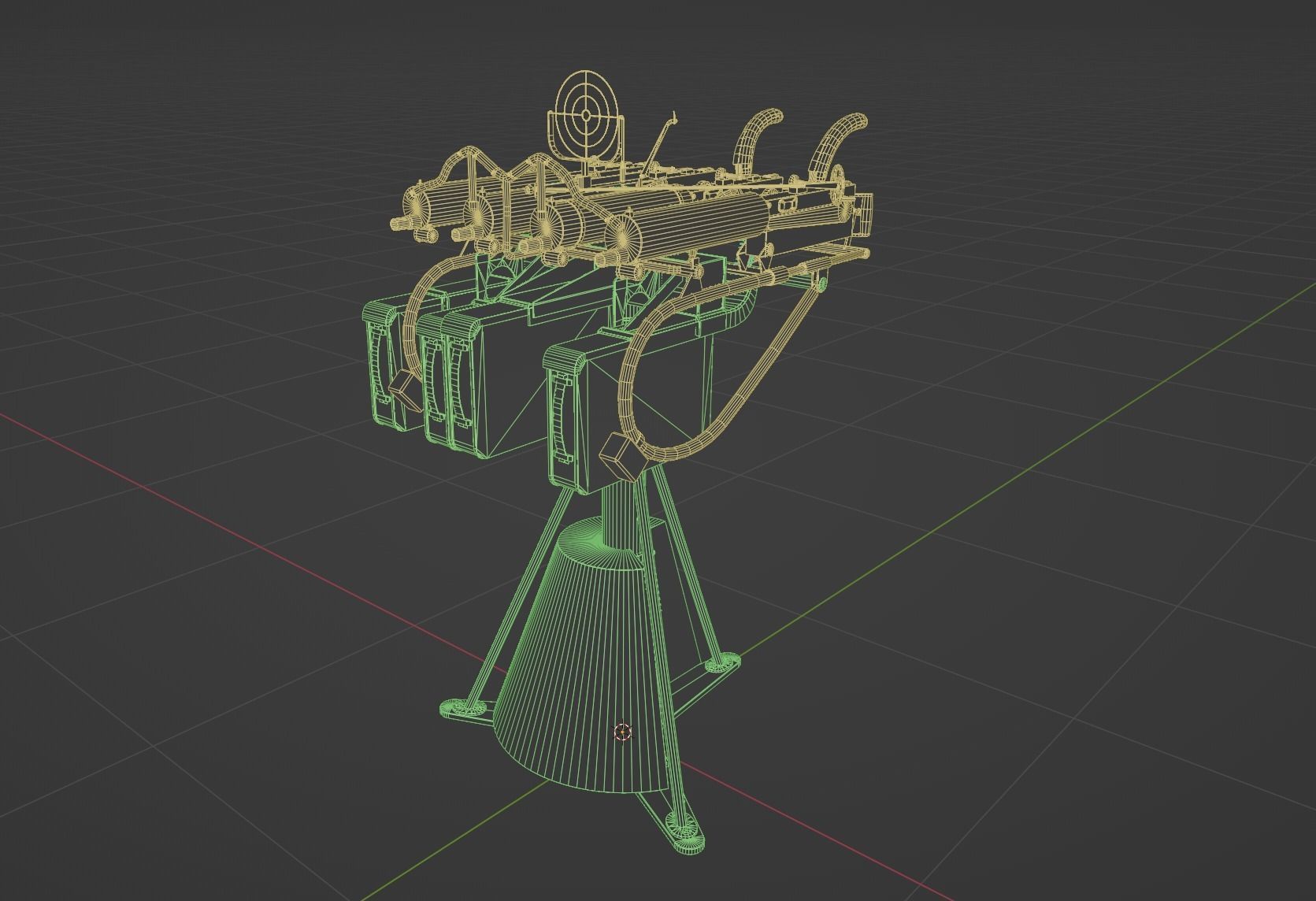The width and height of the screenshot is (1316, 901).
Task: Select the tripod foot pad at far right
Action: 721,662
